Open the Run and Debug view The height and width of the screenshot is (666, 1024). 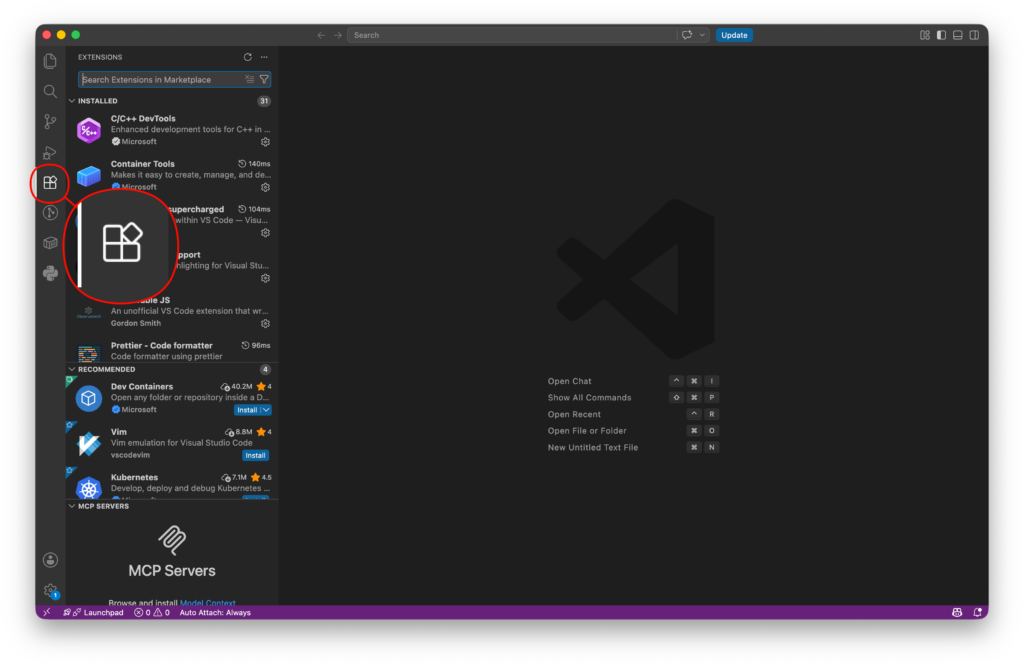tap(50, 152)
